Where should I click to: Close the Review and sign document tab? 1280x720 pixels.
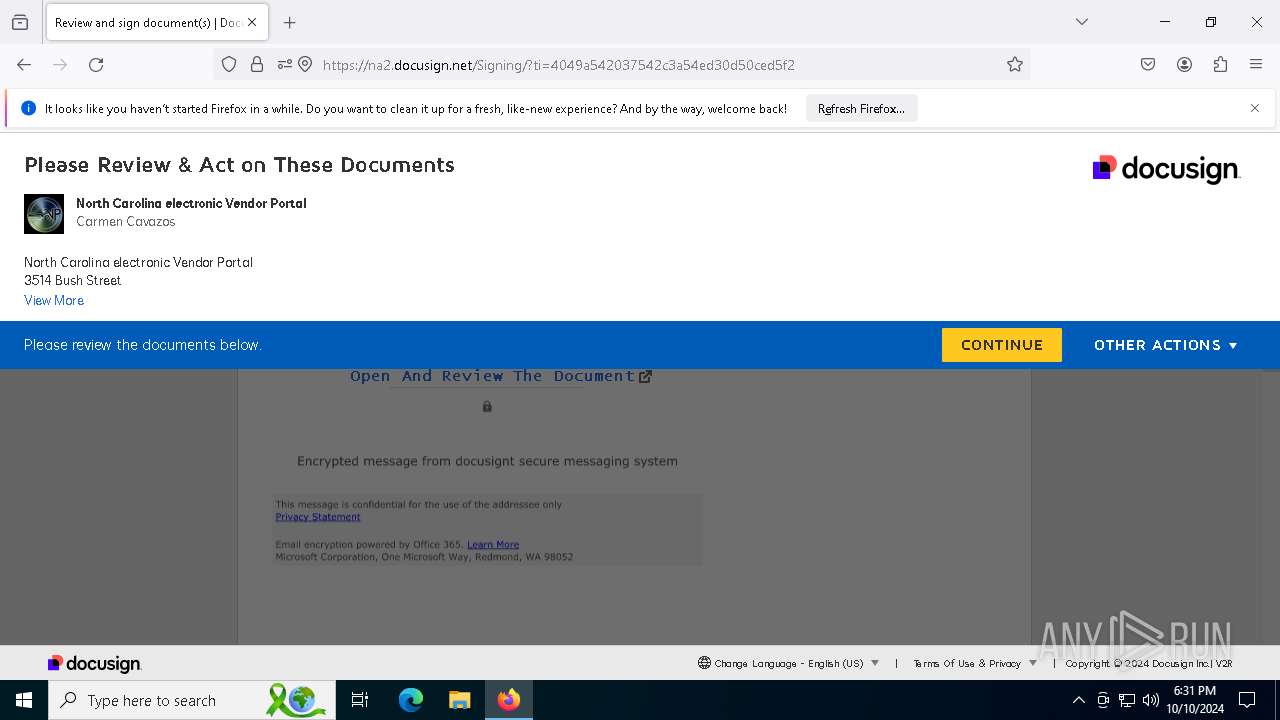point(252,22)
